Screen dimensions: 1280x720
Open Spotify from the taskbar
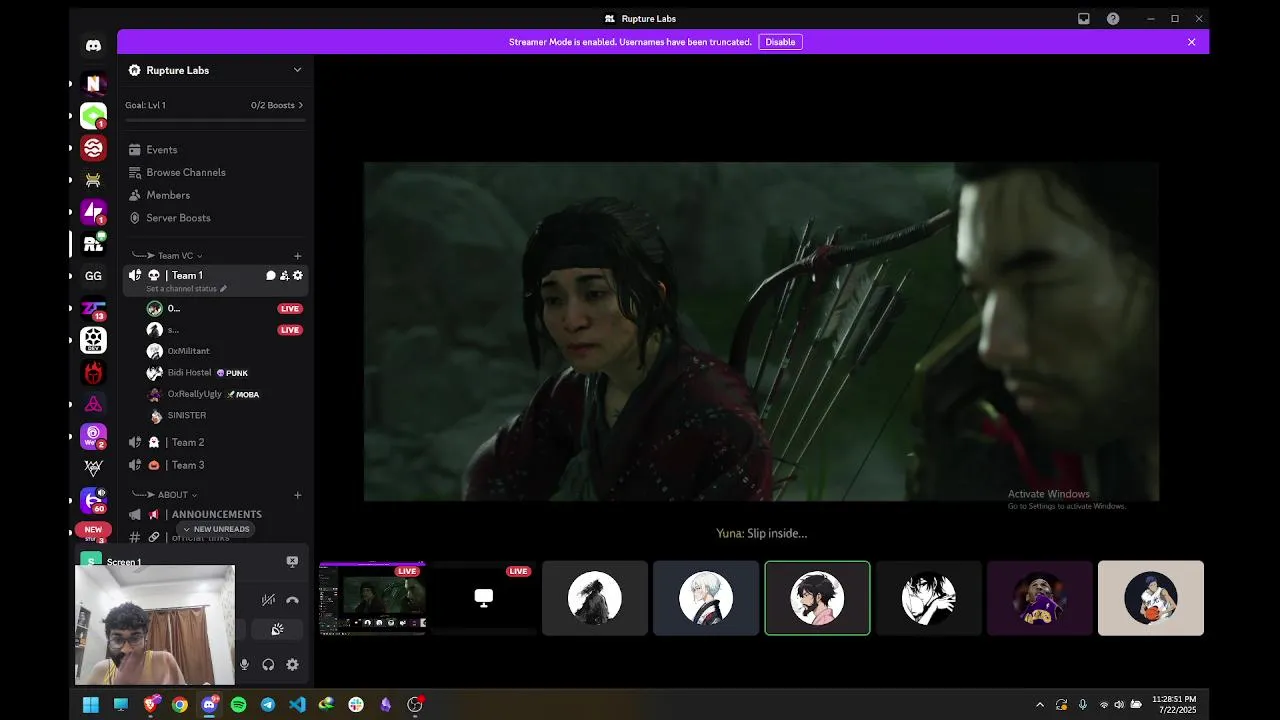(238, 705)
